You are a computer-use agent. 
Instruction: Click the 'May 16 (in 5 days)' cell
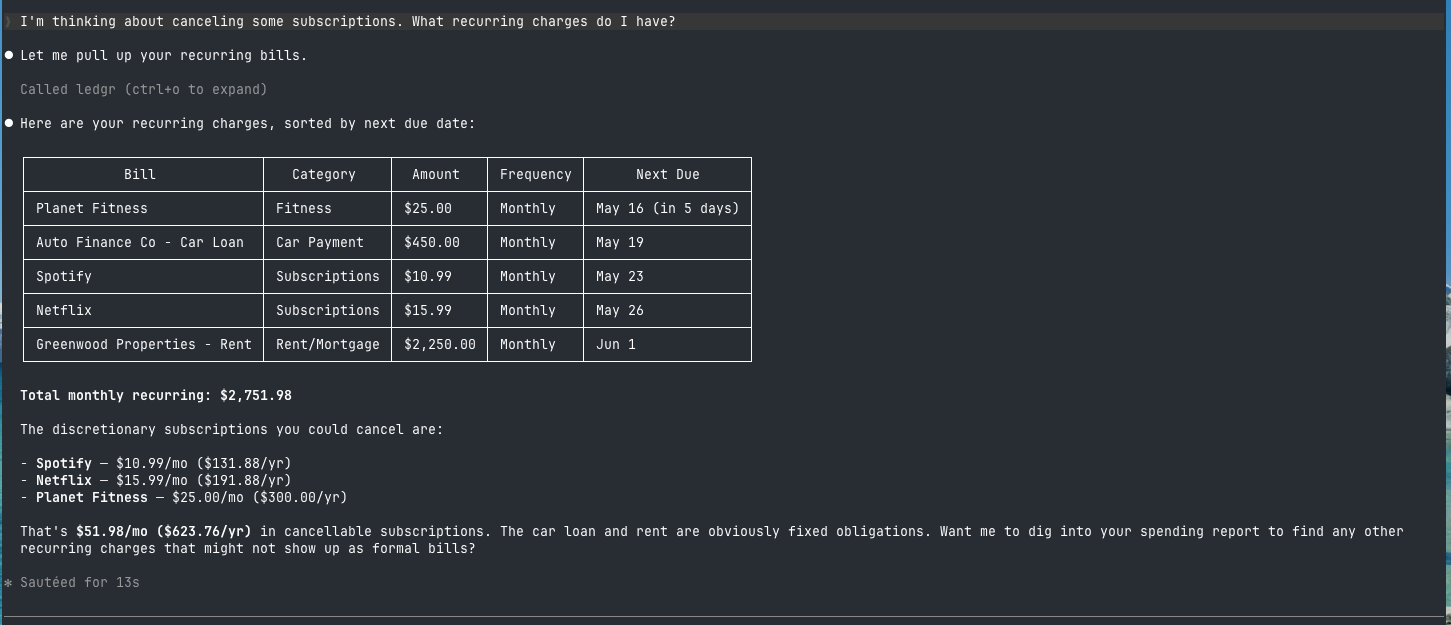point(668,208)
